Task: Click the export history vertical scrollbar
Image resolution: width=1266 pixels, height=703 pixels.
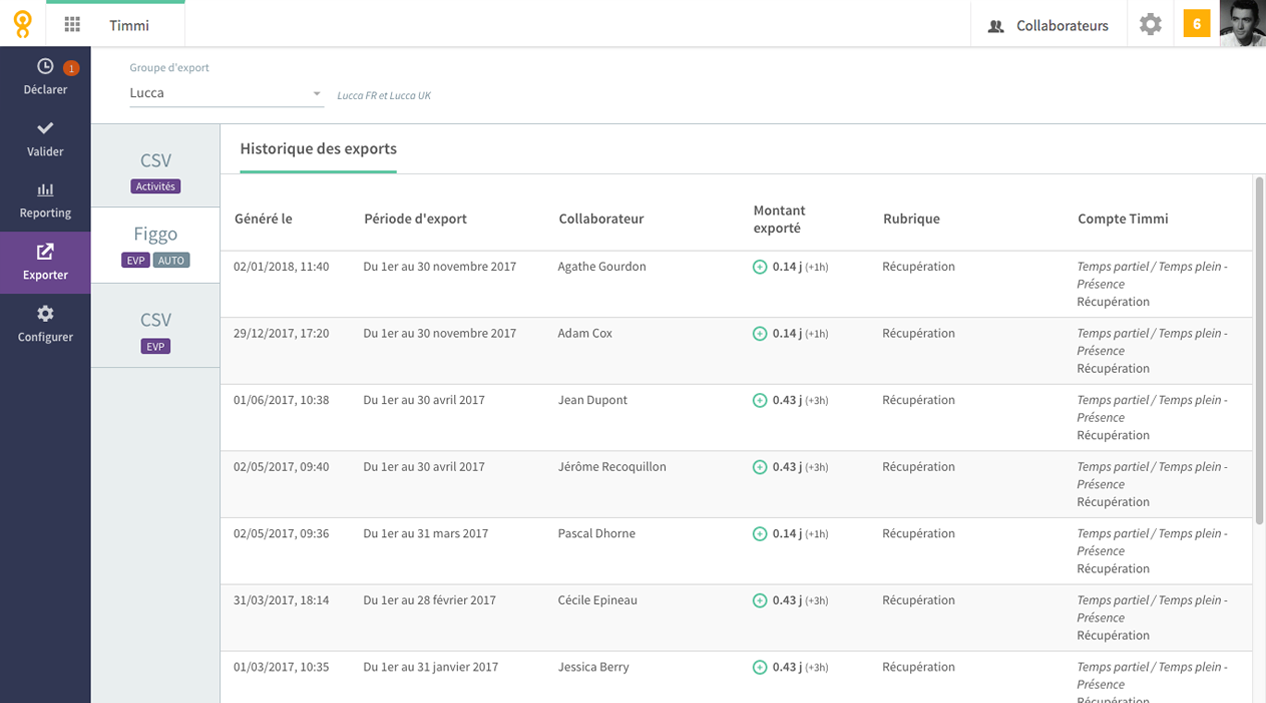Action: pos(1258,350)
